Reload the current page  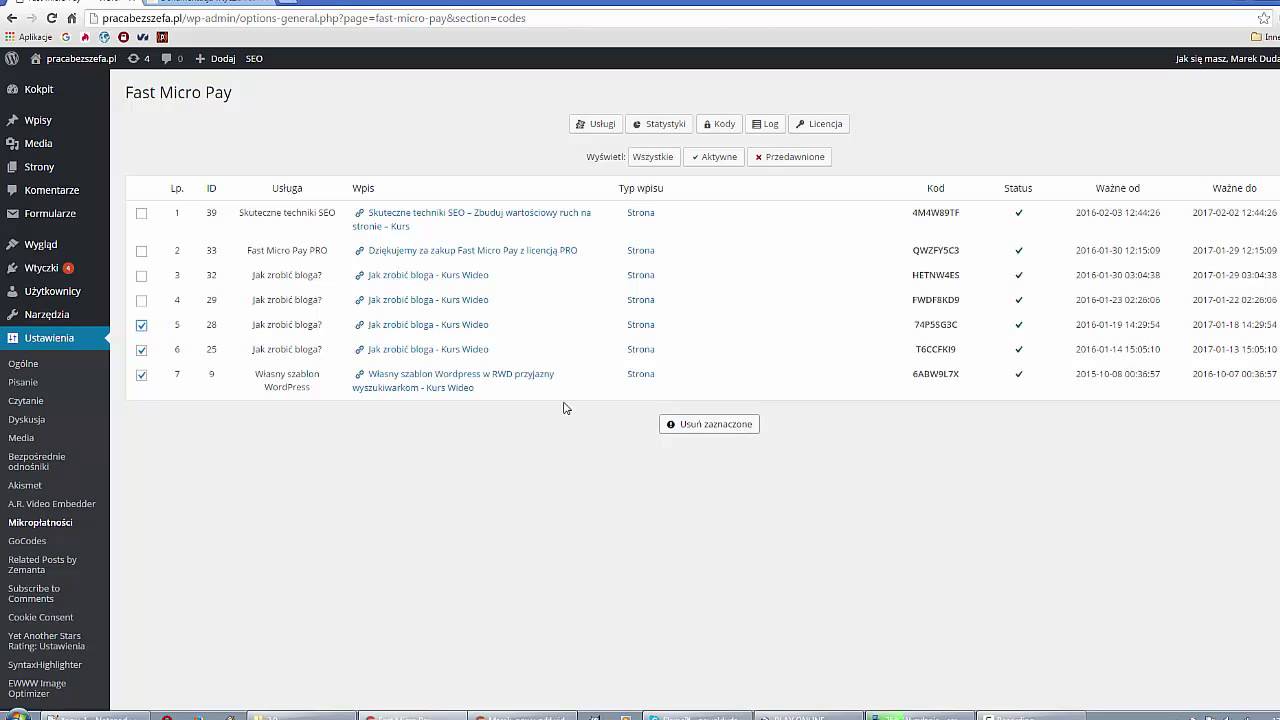[x=52, y=18]
